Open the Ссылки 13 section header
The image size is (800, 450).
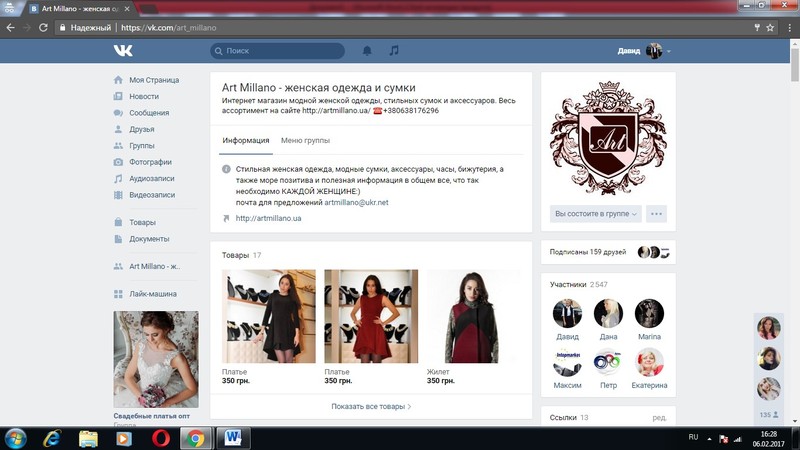pyautogui.click(x=569, y=418)
